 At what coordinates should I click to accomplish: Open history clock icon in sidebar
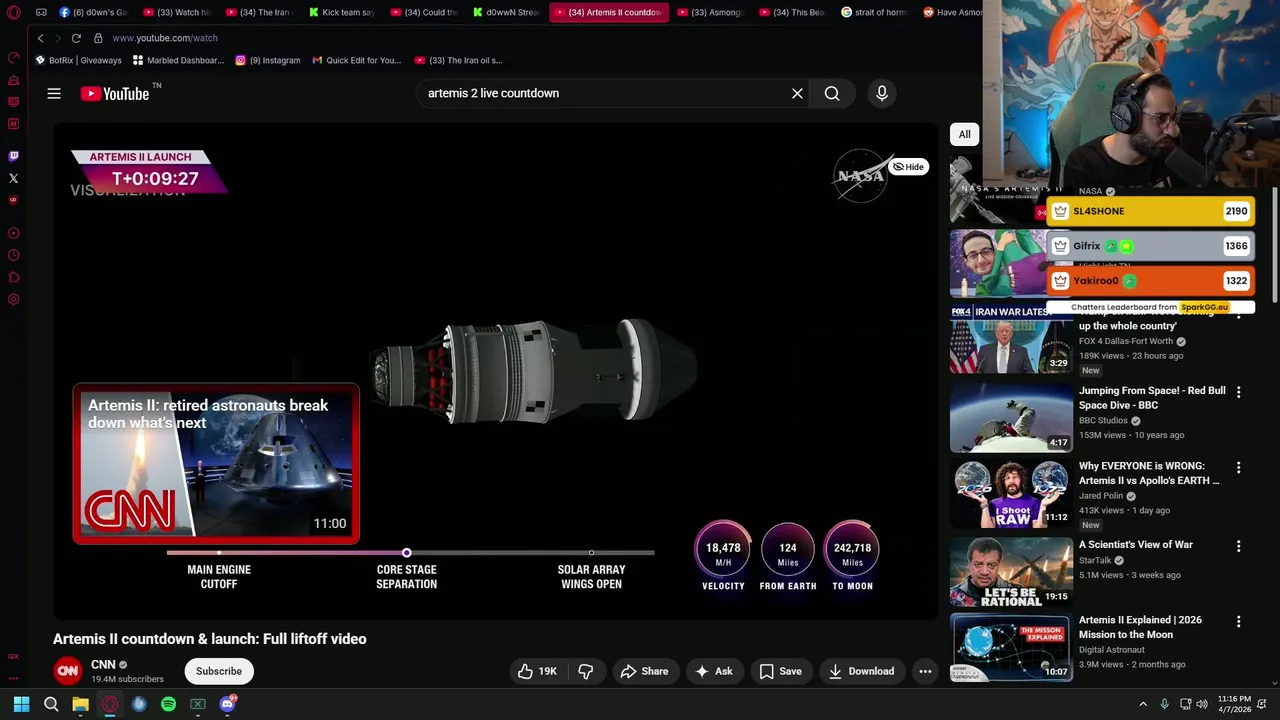[x=13, y=255]
